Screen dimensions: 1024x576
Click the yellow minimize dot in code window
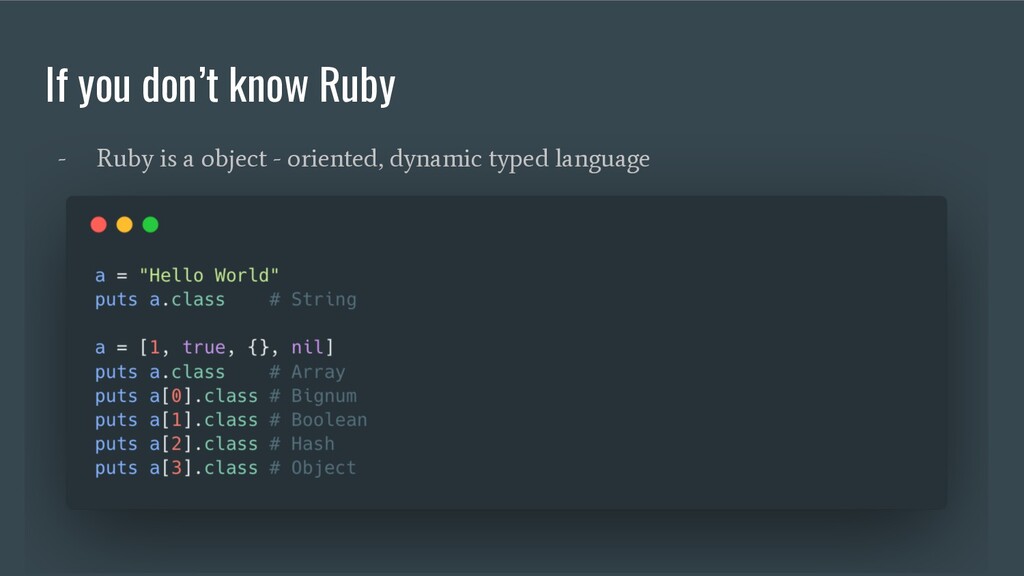click(x=125, y=225)
